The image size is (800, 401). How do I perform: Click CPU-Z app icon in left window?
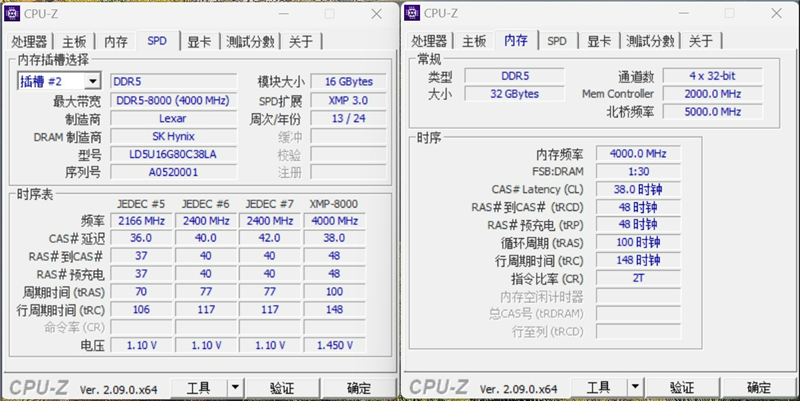click(x=12, y=14)
